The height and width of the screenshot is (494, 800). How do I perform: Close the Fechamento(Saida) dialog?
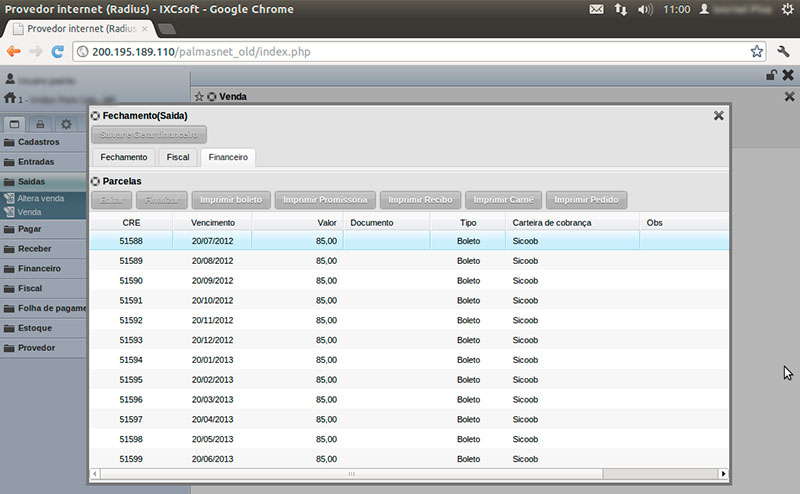718,116
